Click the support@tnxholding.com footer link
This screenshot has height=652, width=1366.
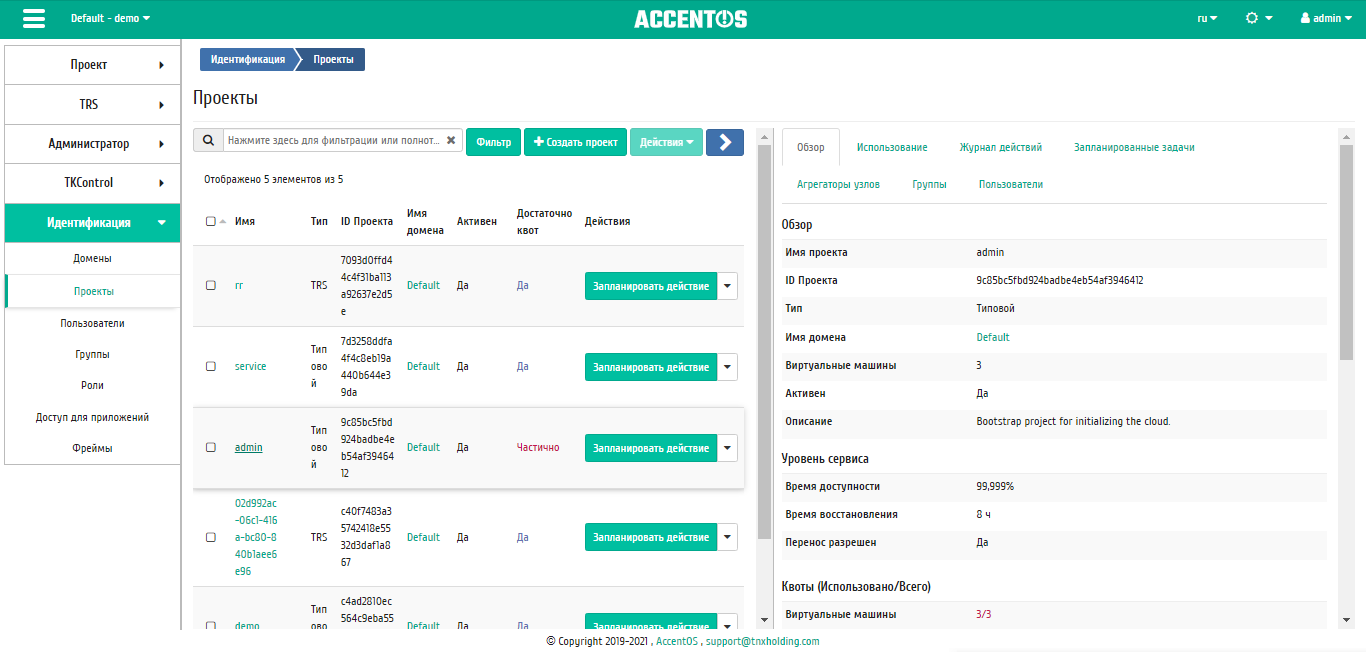pos(762,641)
